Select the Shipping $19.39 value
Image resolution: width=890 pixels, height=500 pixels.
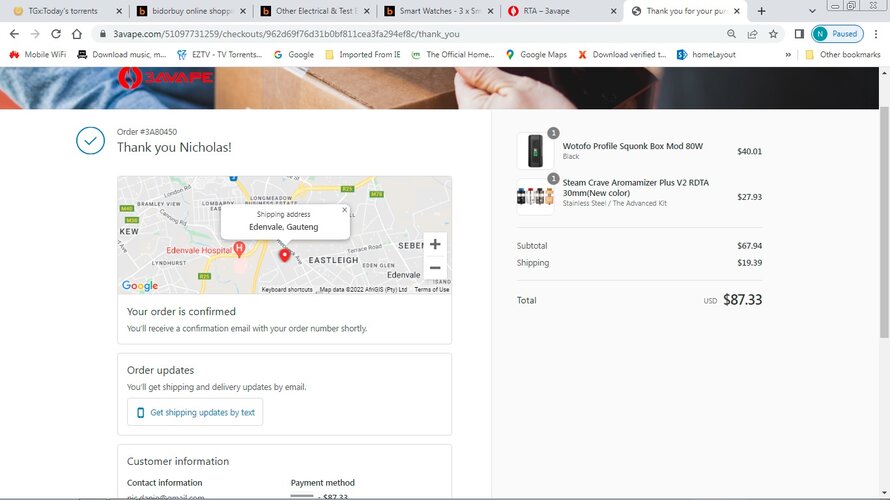point(749,263)
